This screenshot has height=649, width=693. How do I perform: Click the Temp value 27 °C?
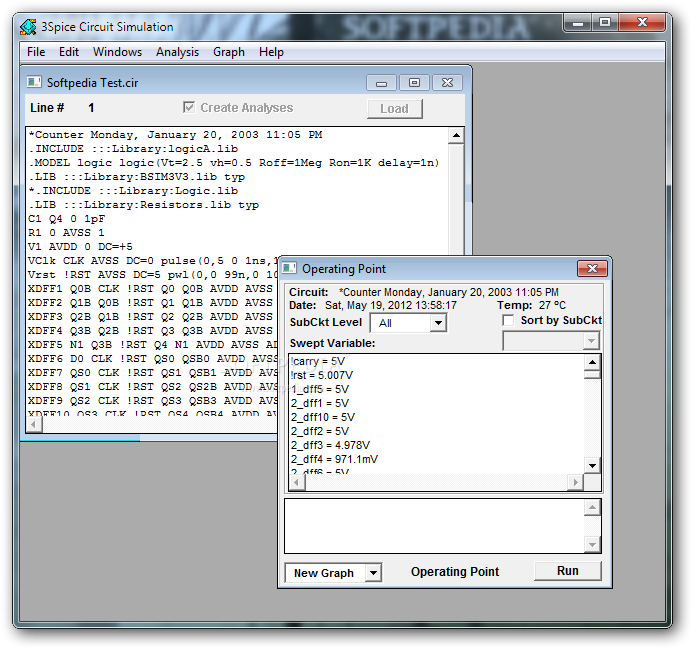point(552,305)
